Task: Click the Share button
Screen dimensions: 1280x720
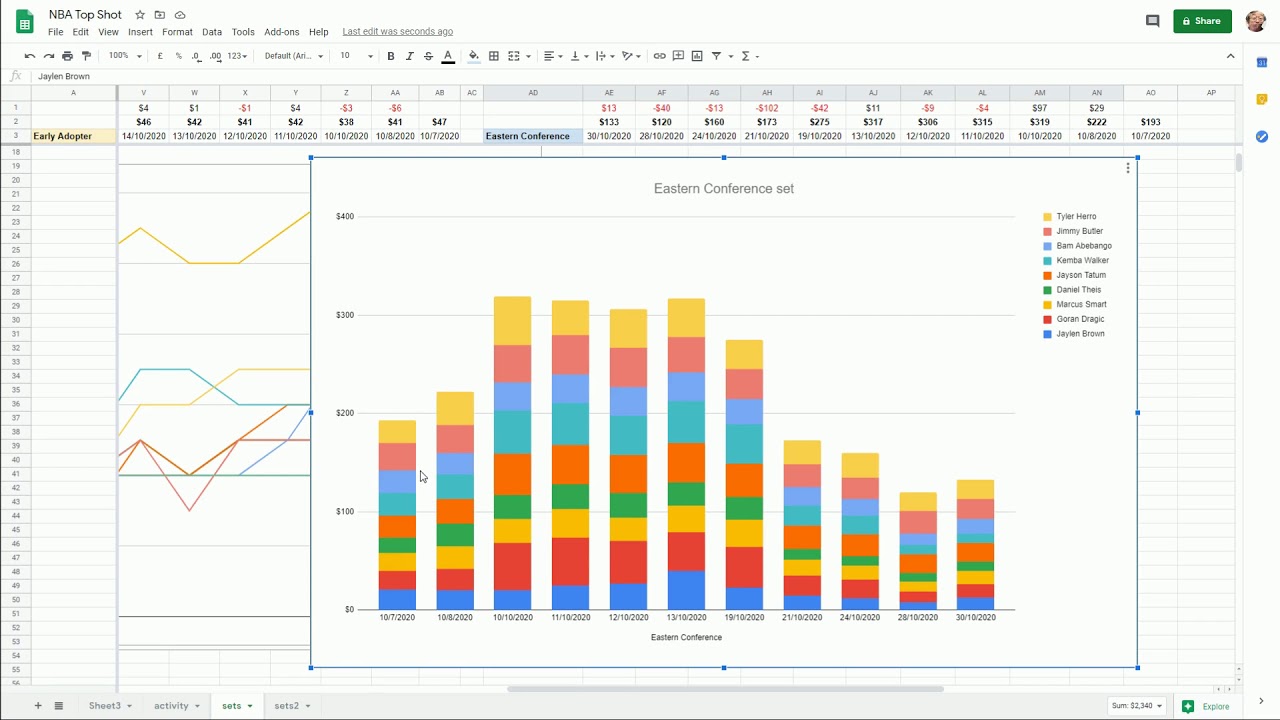Action: click(x=1202, y=21)
